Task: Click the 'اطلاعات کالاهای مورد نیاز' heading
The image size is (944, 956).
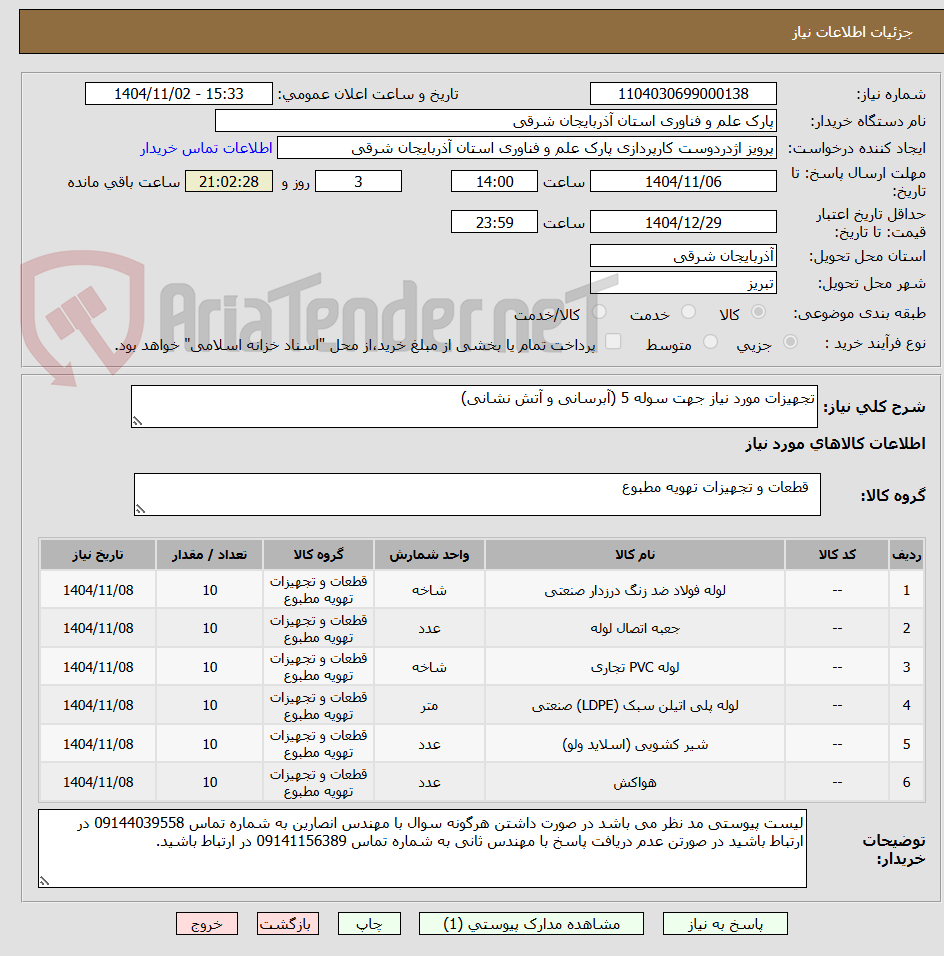Action: point(835,443)
